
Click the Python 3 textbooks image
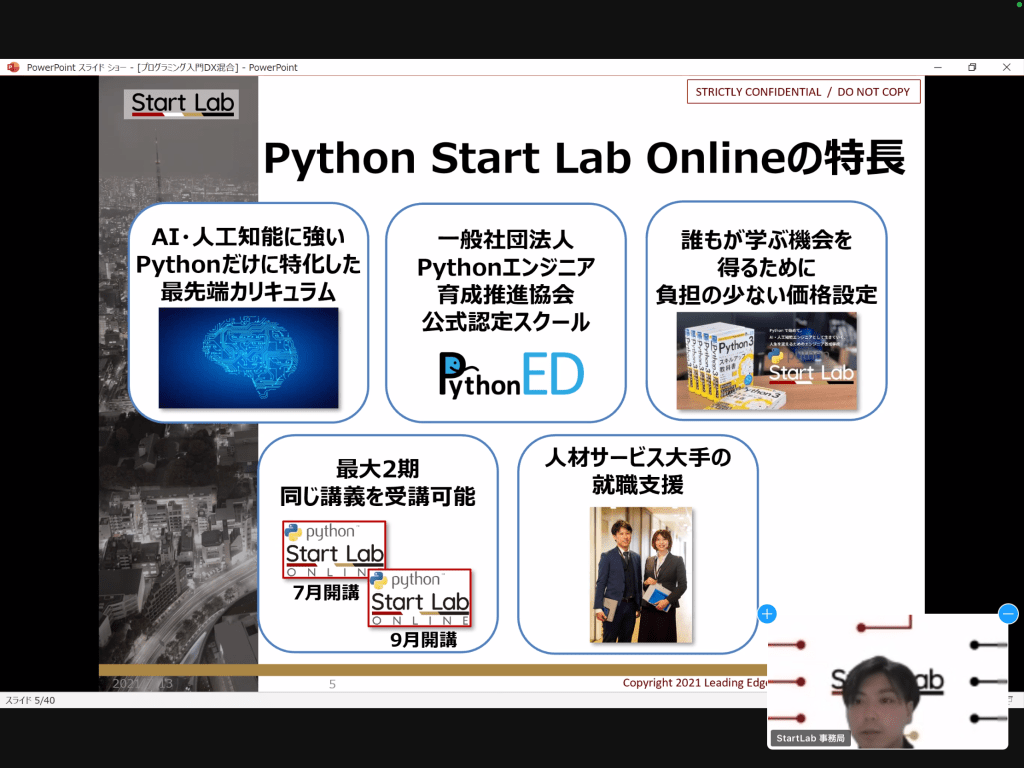coord(766,361)
